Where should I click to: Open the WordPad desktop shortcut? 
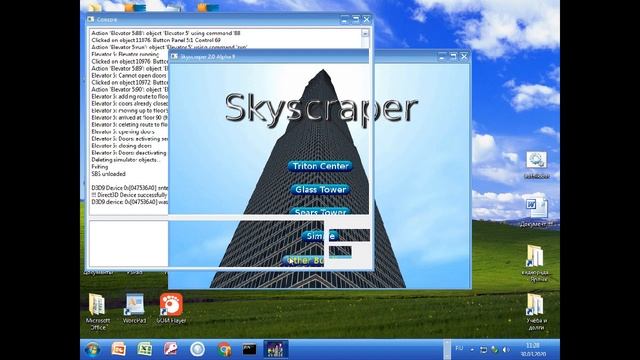pos(134,309)
